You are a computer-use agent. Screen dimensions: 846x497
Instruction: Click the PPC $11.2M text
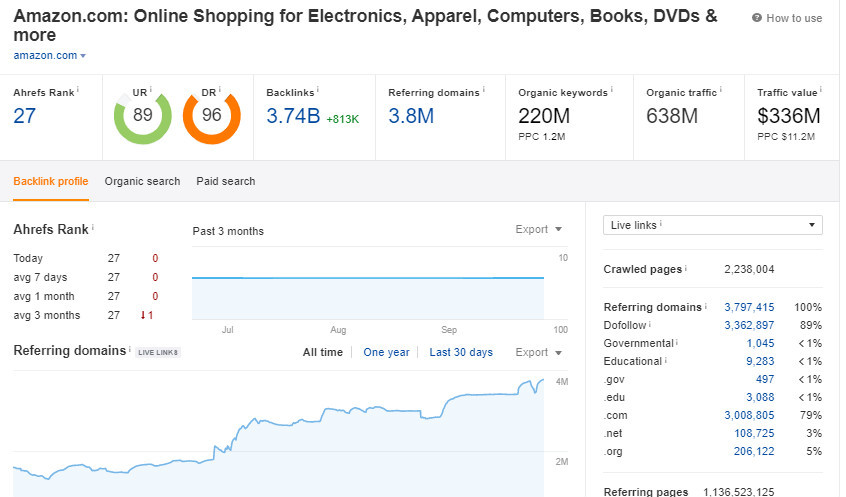tap(786, 137)
